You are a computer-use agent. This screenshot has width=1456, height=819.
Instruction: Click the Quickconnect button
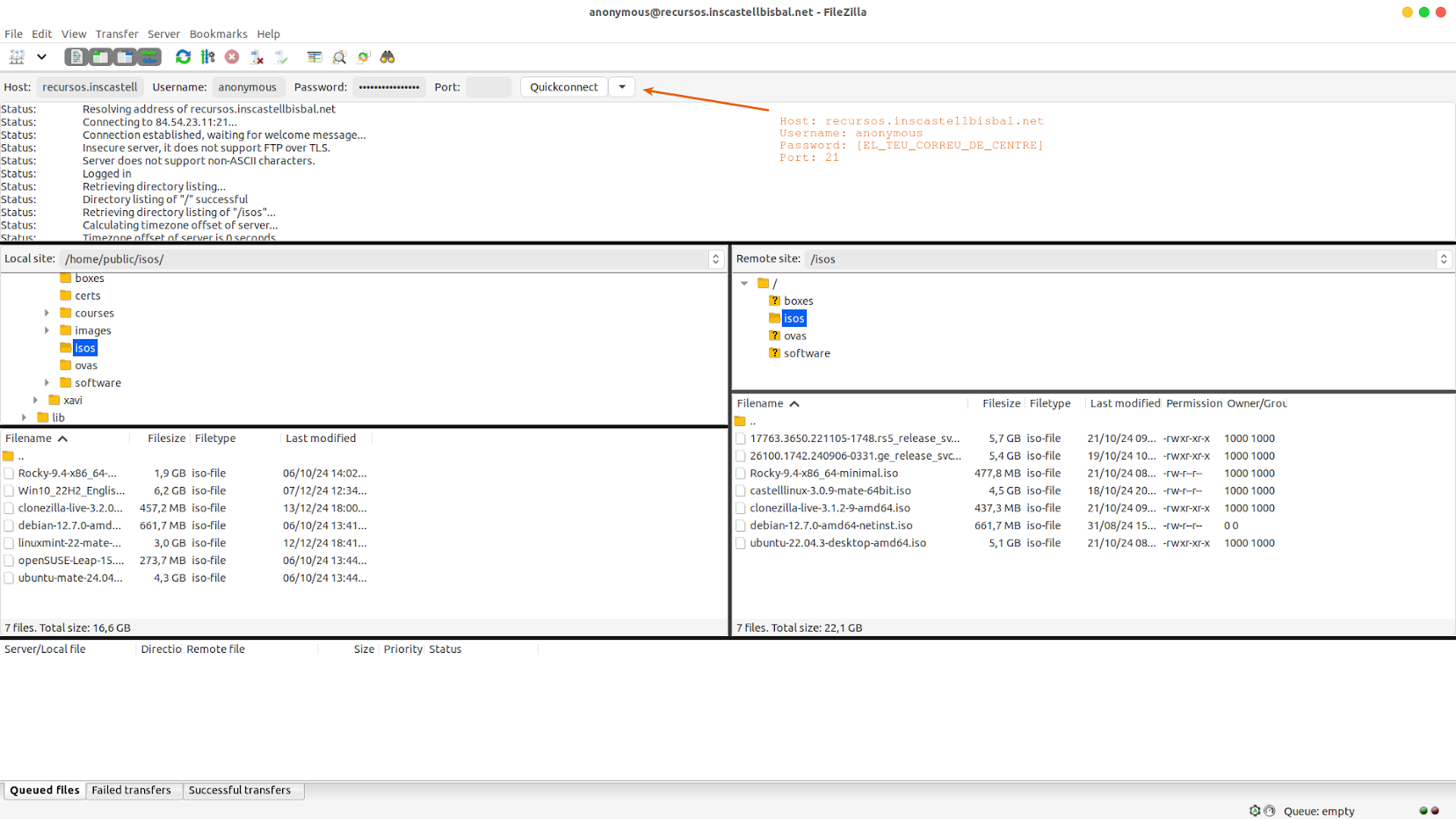pyautogui.click(x=564, y=87)
